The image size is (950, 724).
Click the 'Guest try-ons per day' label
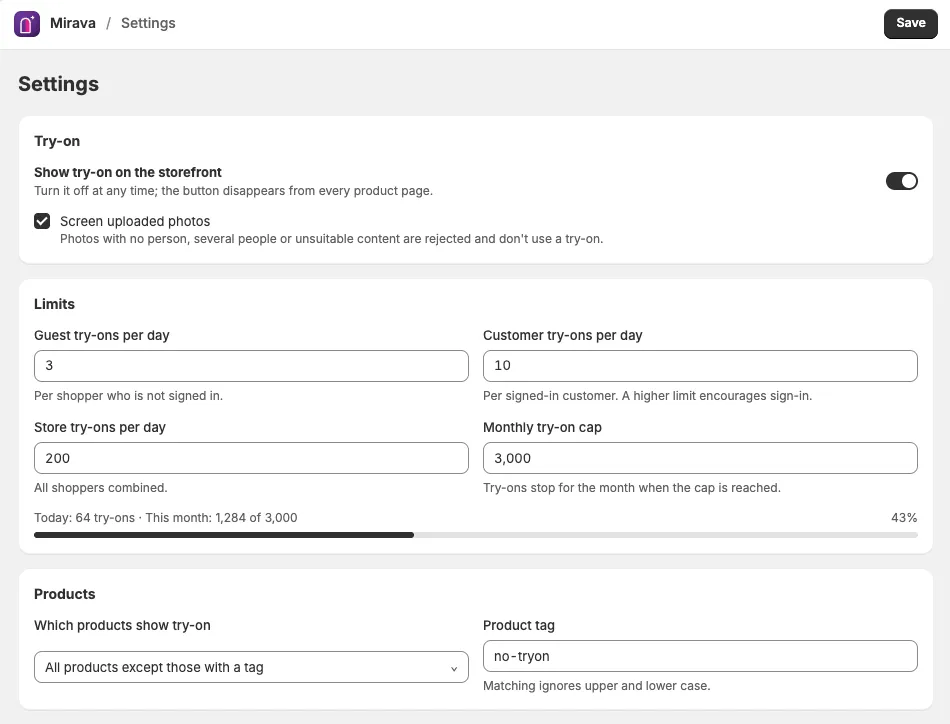pos(102,336)
